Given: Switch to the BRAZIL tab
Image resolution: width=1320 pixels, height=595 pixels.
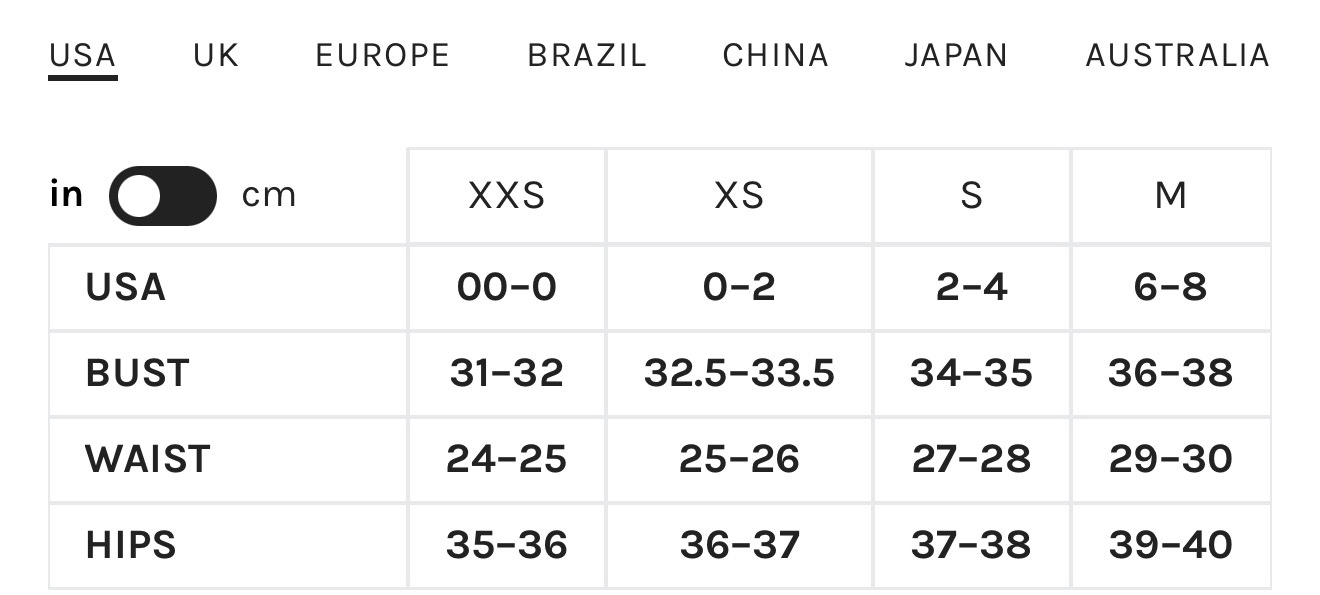Looking at the screenshot, I should (x=587, y=55).
